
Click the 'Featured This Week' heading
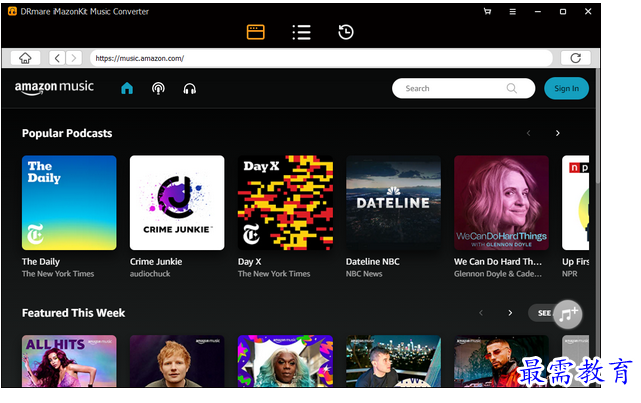tap(74, 313)
